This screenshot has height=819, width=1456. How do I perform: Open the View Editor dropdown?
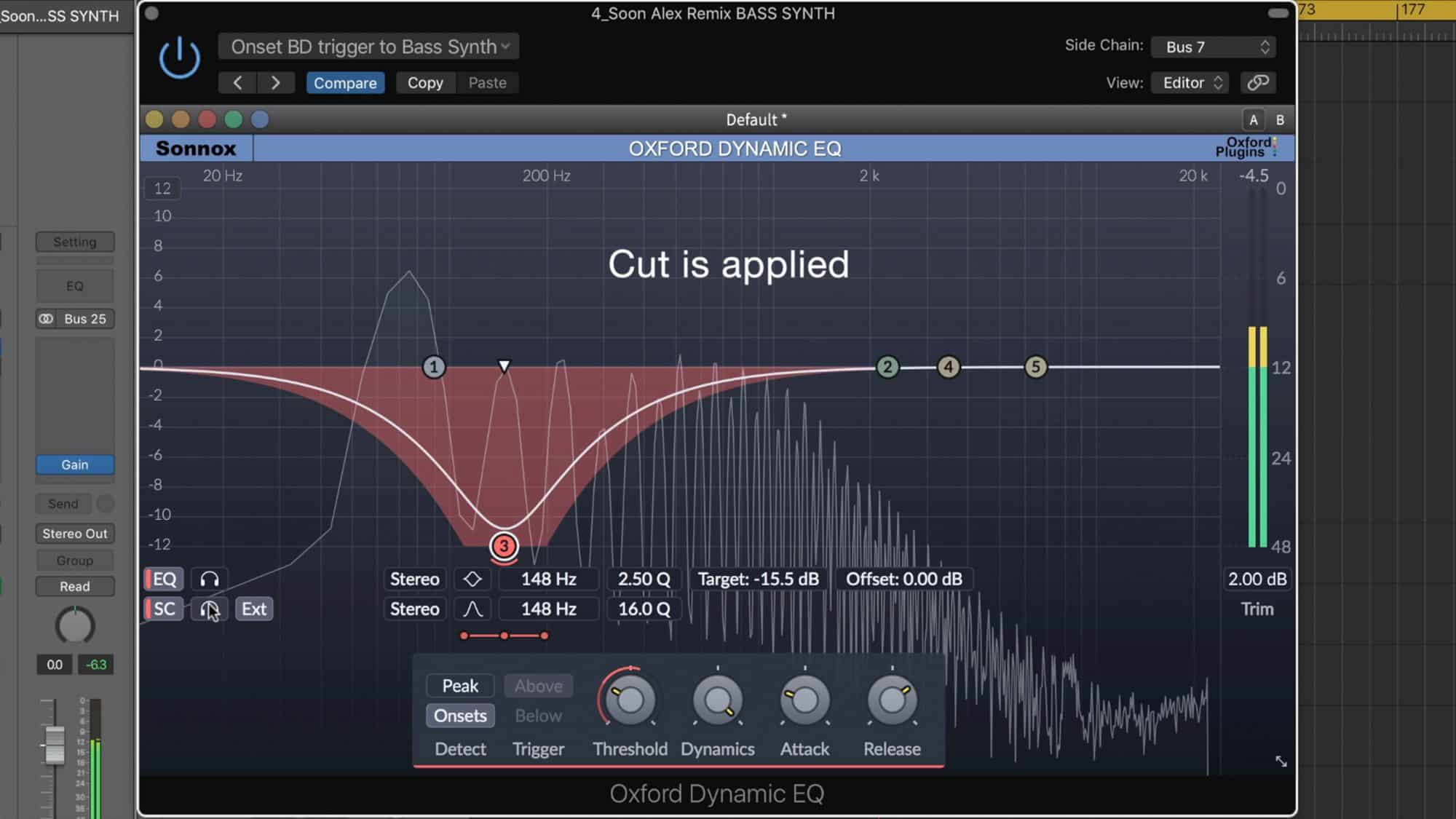(x=1190, y=83)
